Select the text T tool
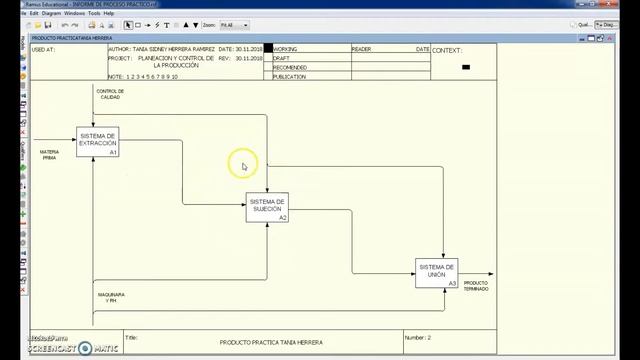This screenshot has width=640, height=360. click(167, 25)
